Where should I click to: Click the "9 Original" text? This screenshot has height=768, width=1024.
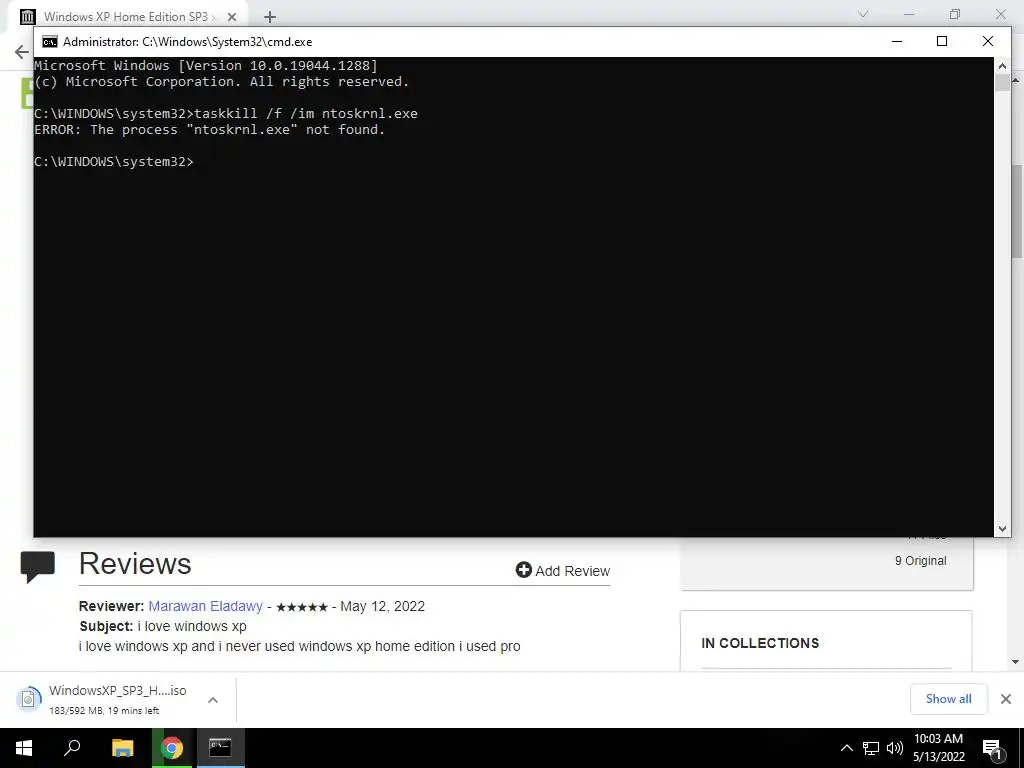(x=920, y=560)
